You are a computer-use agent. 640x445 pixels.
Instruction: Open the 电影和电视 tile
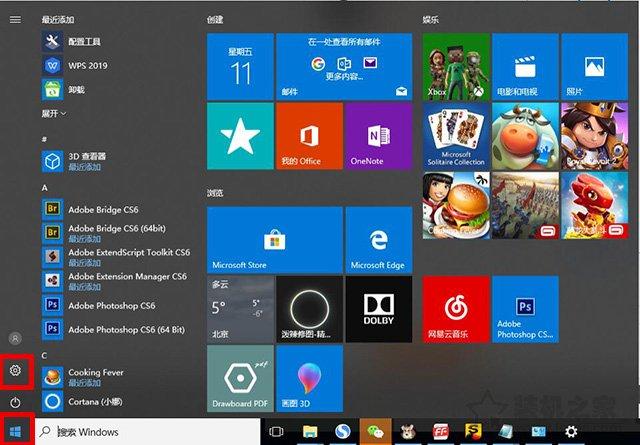tap(525, 67)
